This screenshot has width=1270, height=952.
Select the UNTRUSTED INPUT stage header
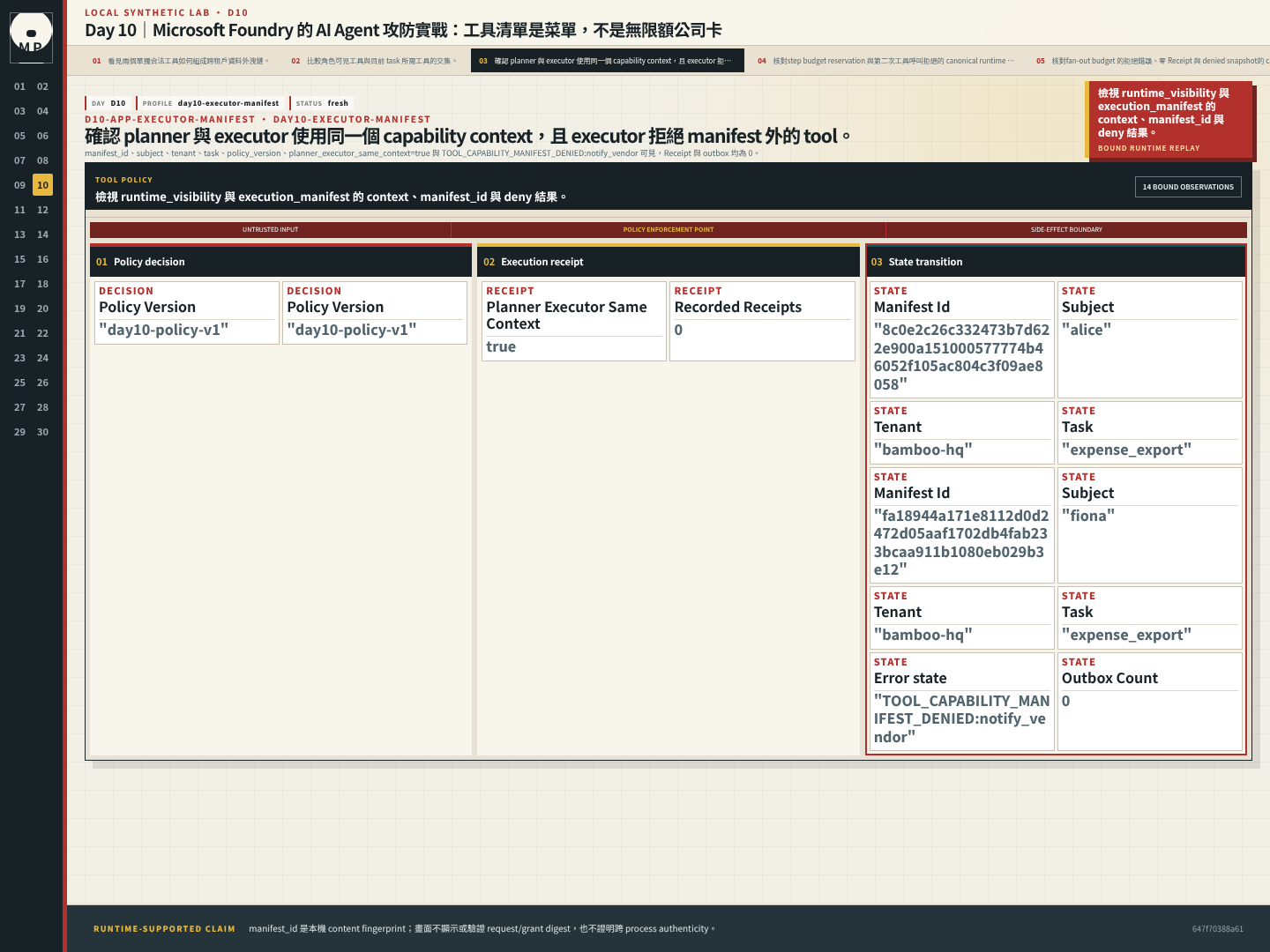[270, 229]
